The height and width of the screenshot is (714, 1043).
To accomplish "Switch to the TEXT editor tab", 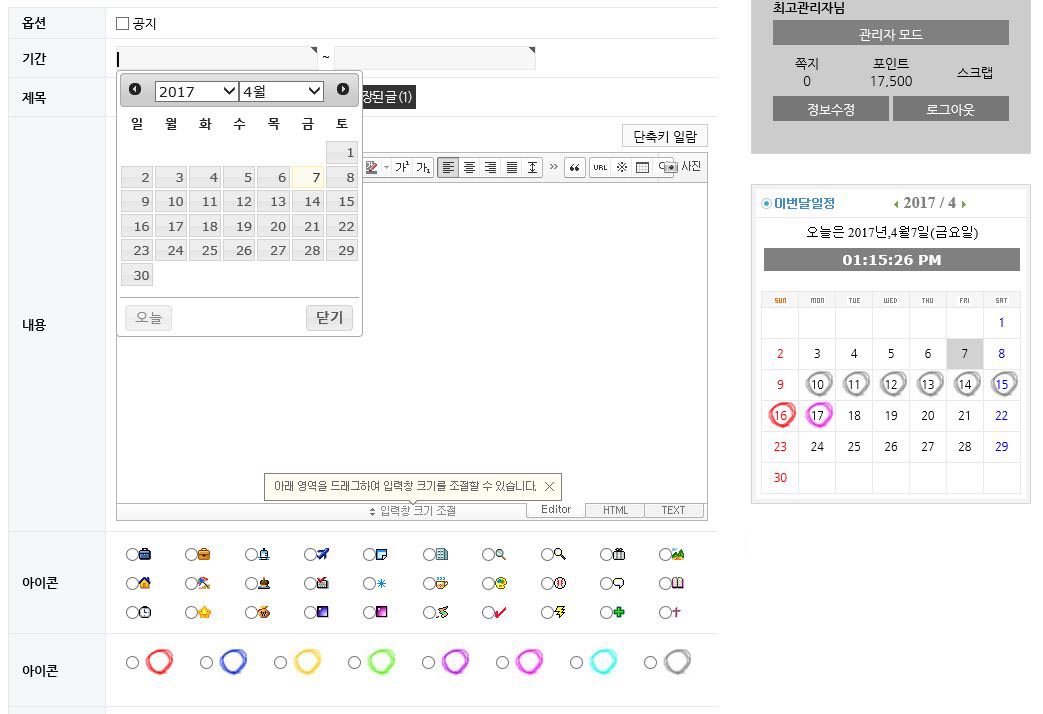I will click(673, 511).
